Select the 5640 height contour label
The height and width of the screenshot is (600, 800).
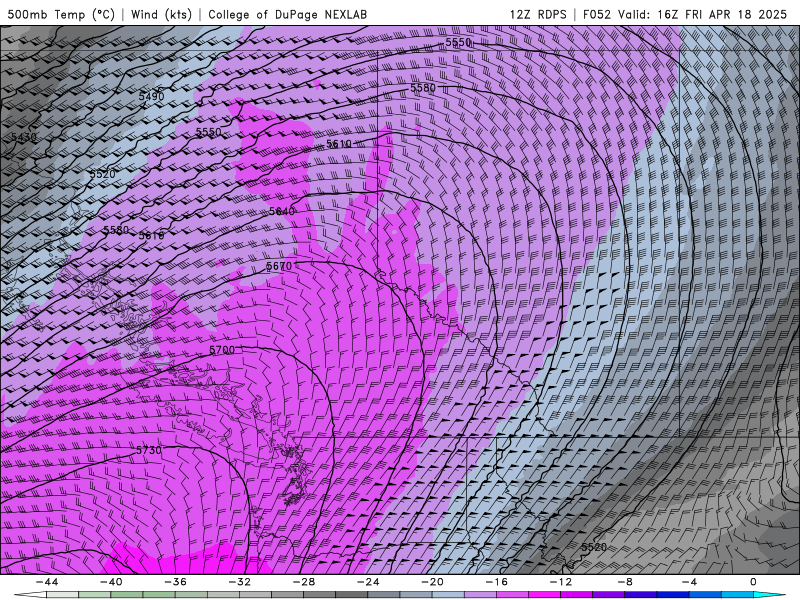282,211
